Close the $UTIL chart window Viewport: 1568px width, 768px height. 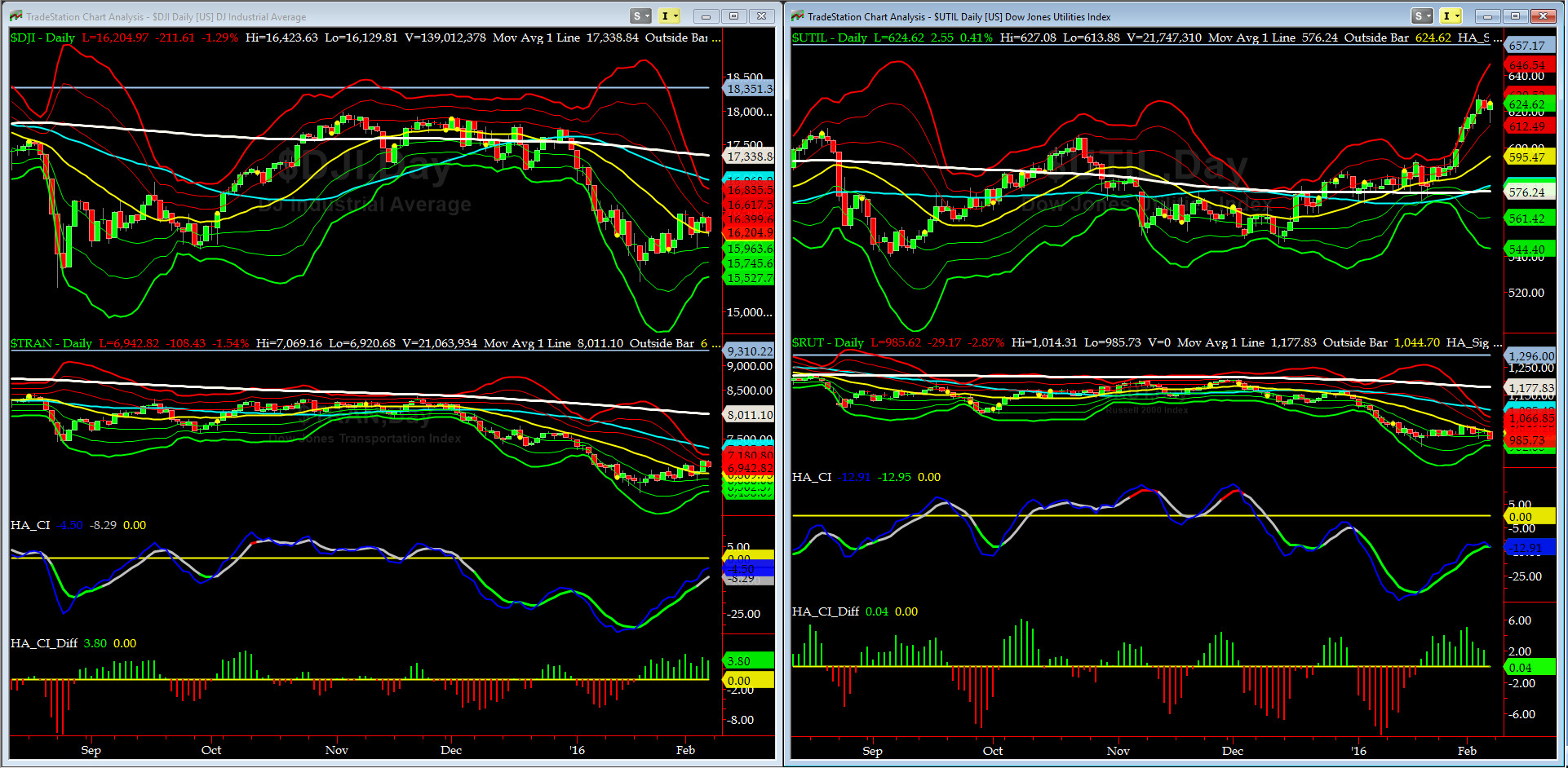[x=1543, y=16]
